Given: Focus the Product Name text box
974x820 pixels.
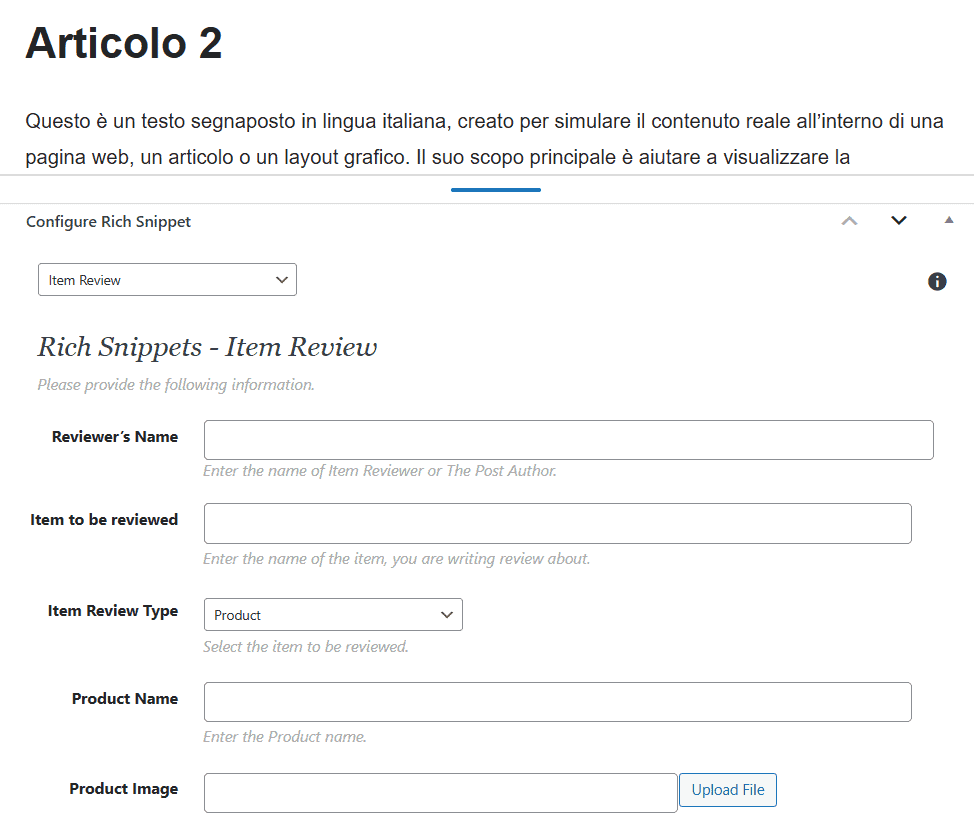Looking at the screenshot, I should 558,702.
